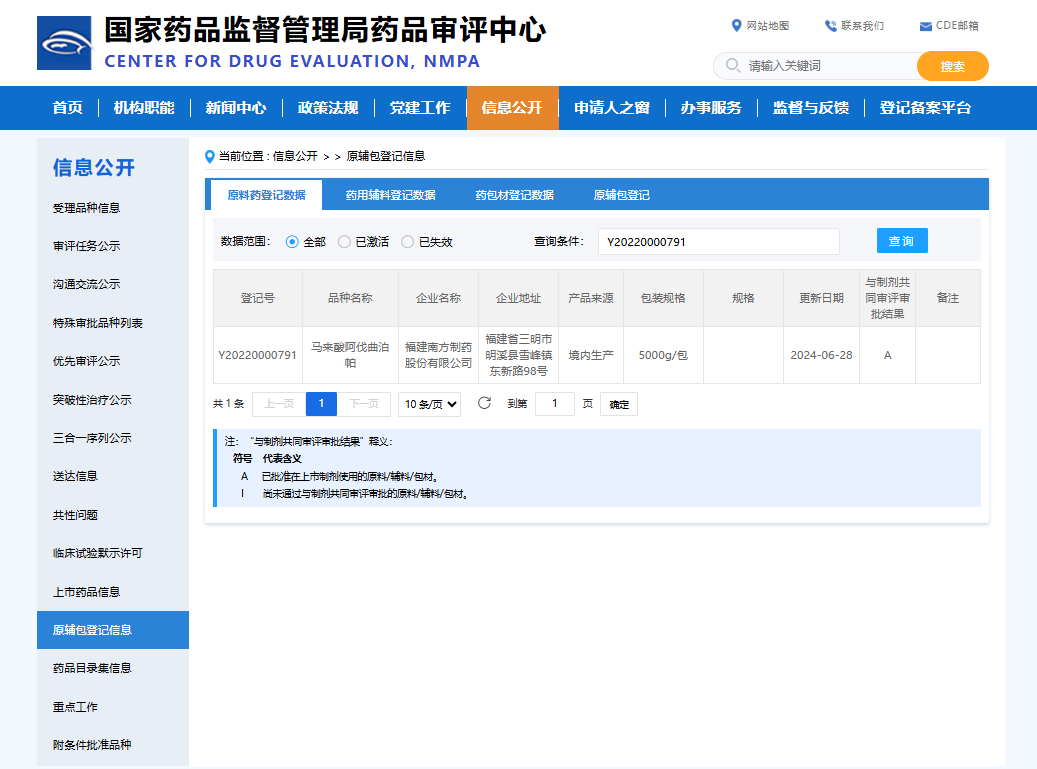The width and height of the screenshot is (1037, 769).
Task: Click the CDE邮箱 envelope icon
Action: 924,25
